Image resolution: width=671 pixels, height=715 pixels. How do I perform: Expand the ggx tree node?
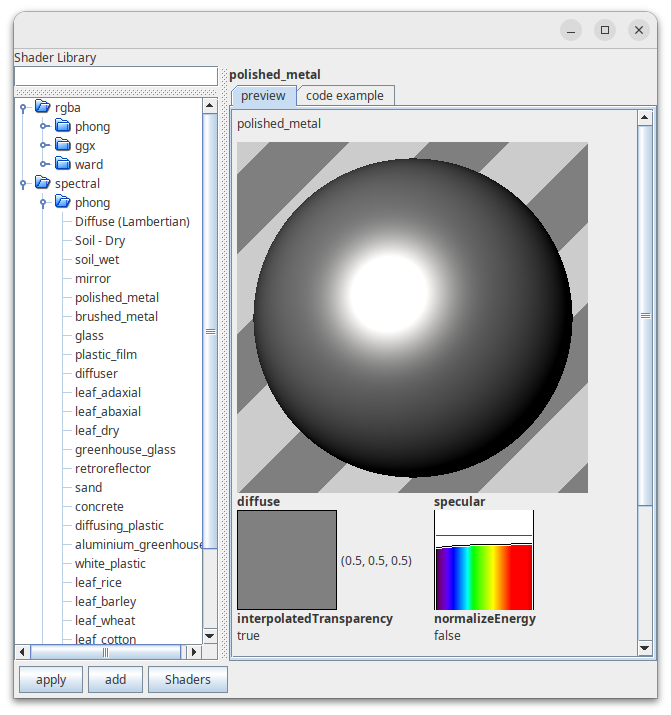tap(43, 145)
